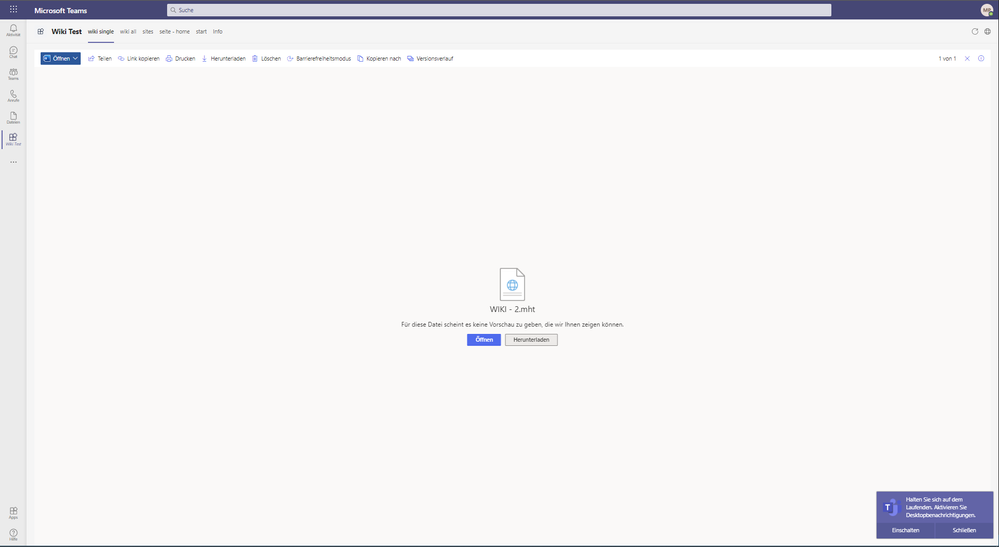Open the Teams section in sidebar

(13, 74)
